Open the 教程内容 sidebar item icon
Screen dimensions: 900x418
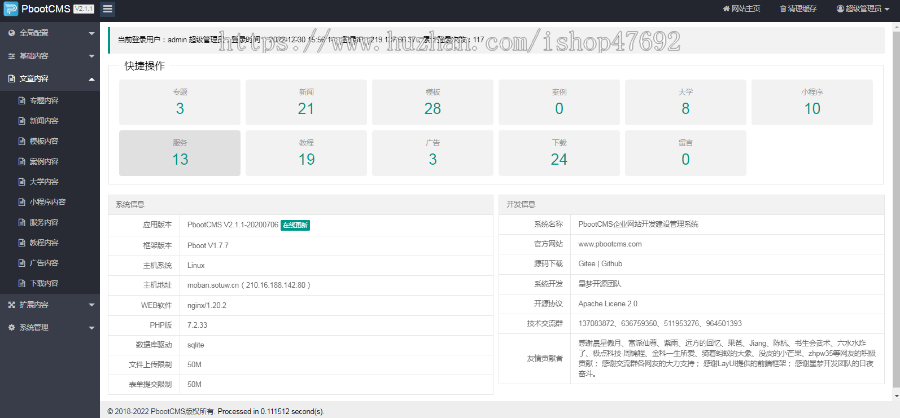[22, 243]
